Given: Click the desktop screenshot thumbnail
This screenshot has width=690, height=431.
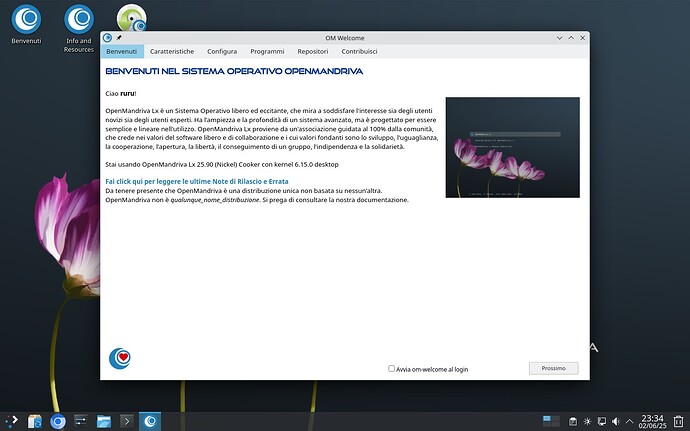Looking at the screenshot, I should click(x=512, y=147).
